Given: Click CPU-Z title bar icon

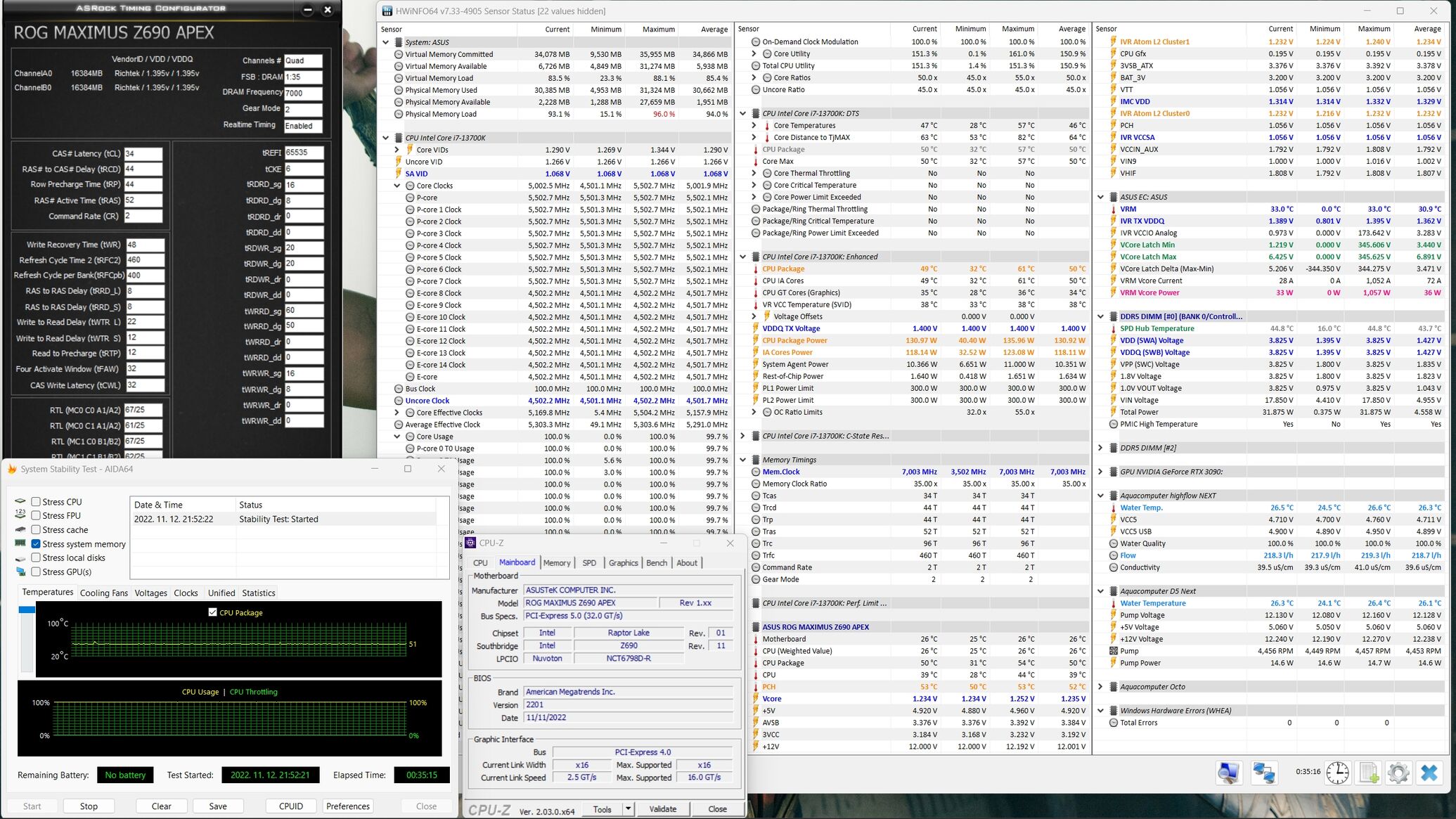Looking at the screenshot, I should tap(470, 543).
